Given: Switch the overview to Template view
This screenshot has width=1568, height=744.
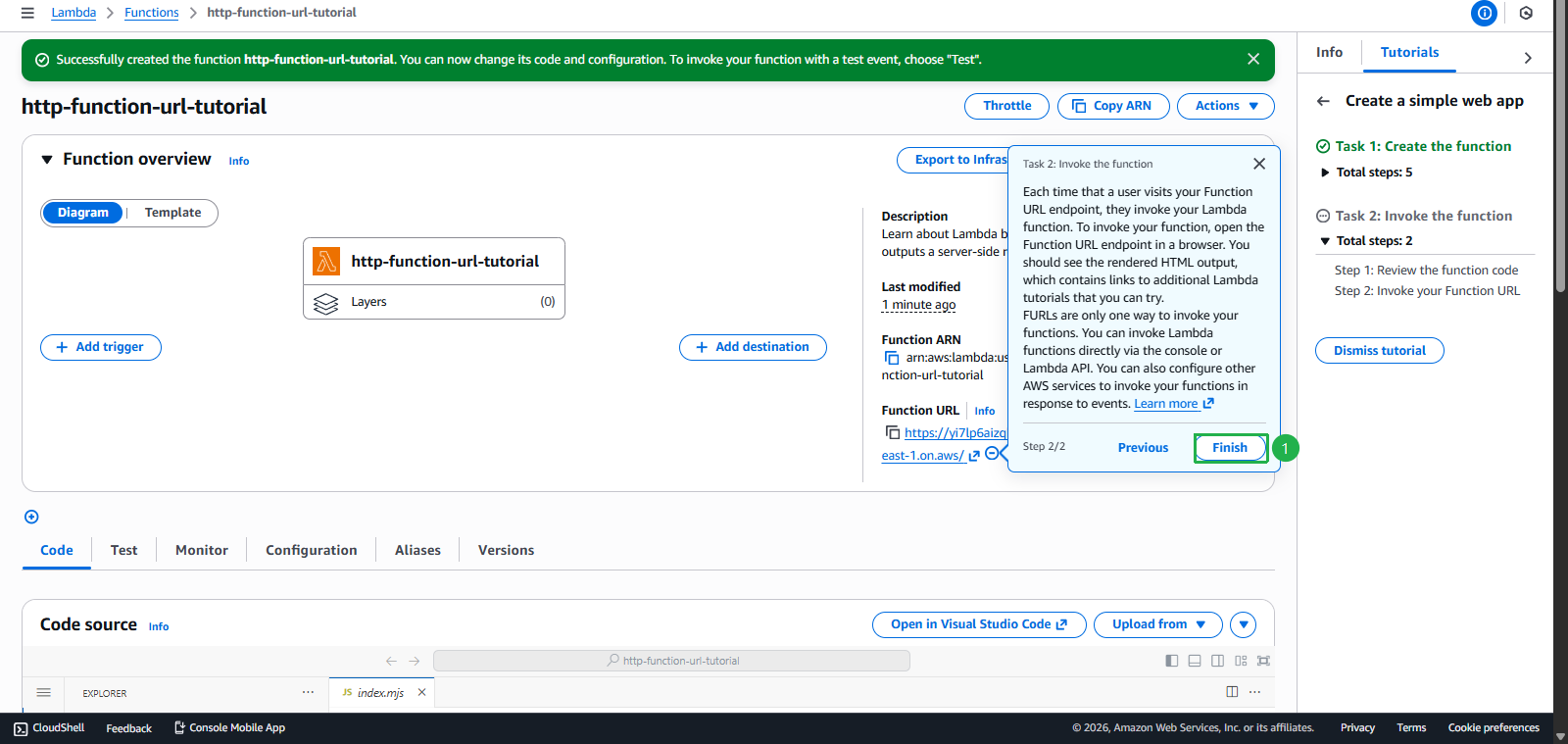Looking at the screenshot, I should (172, 213).
